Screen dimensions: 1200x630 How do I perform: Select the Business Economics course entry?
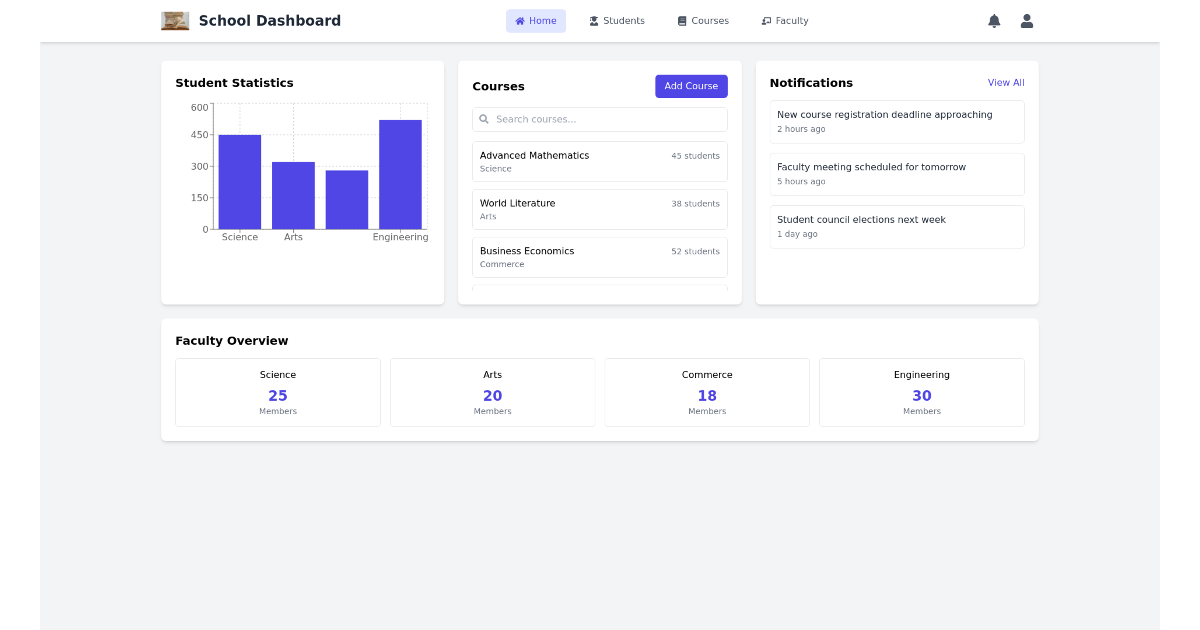pos(600,257)
